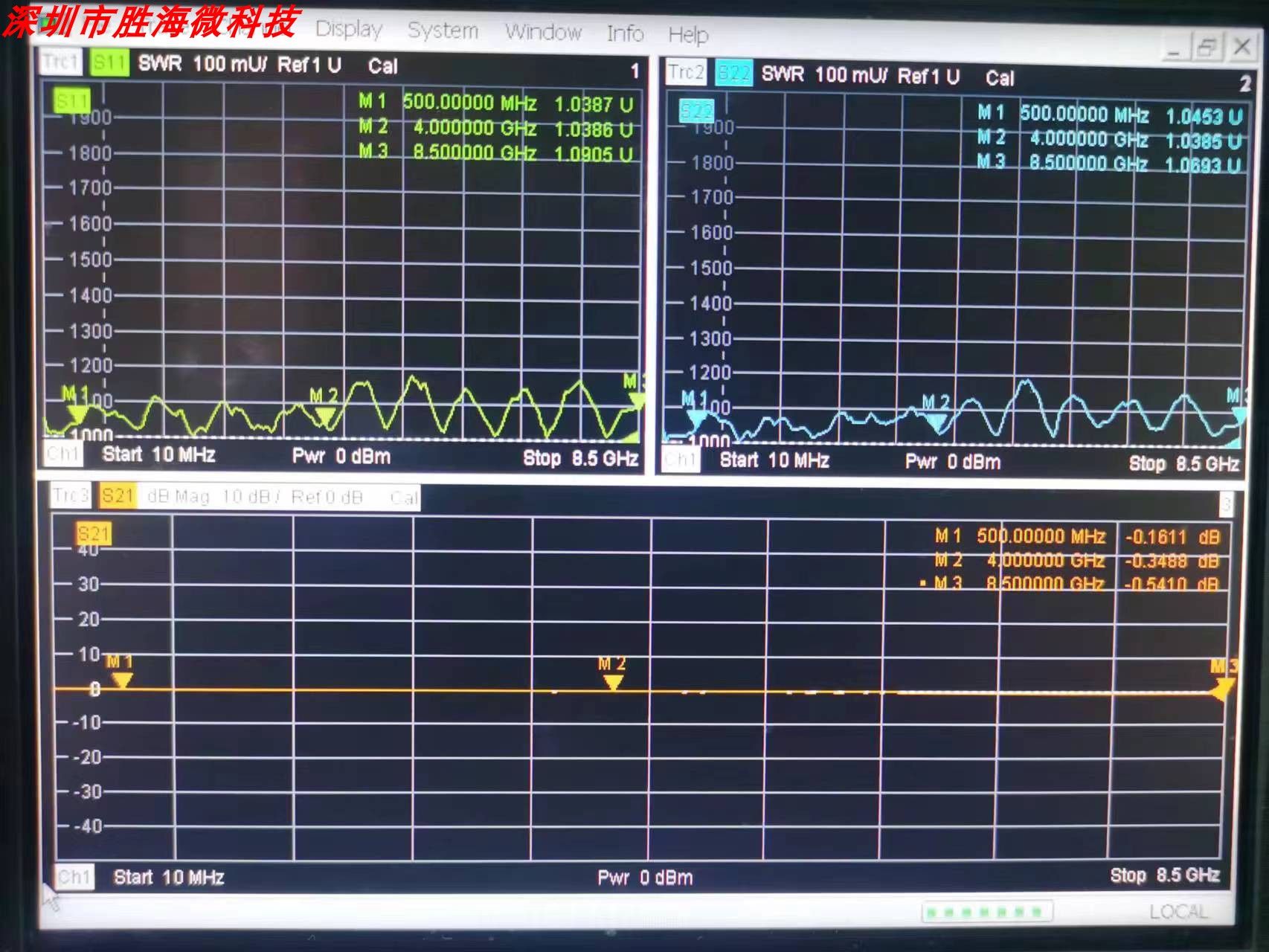Viewport: 1269px width, 952px height.
Task: Click S22 M1 readout 1.0453 U
Action: [1204, 117]
